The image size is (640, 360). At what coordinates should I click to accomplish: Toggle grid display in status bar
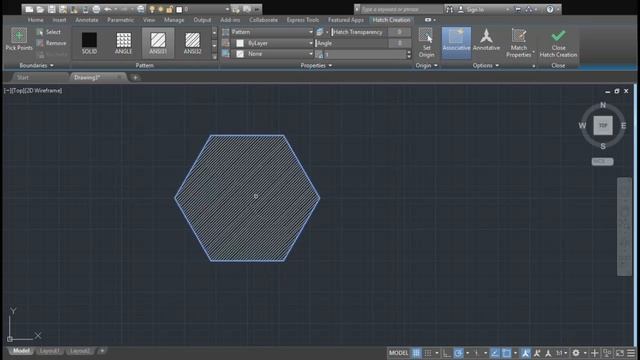(416, 353)
